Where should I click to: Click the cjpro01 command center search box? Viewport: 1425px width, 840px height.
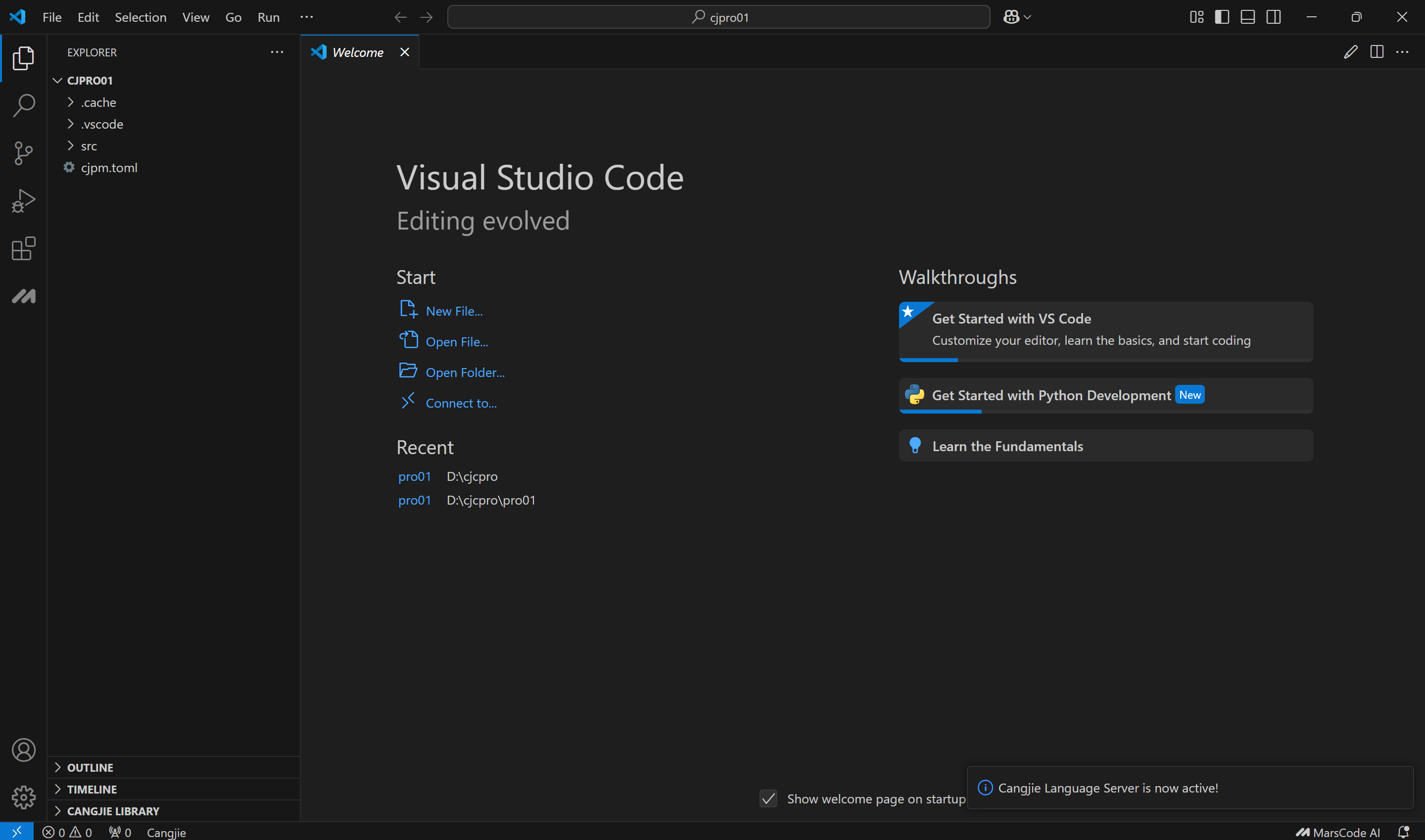(x=718, y=17)
